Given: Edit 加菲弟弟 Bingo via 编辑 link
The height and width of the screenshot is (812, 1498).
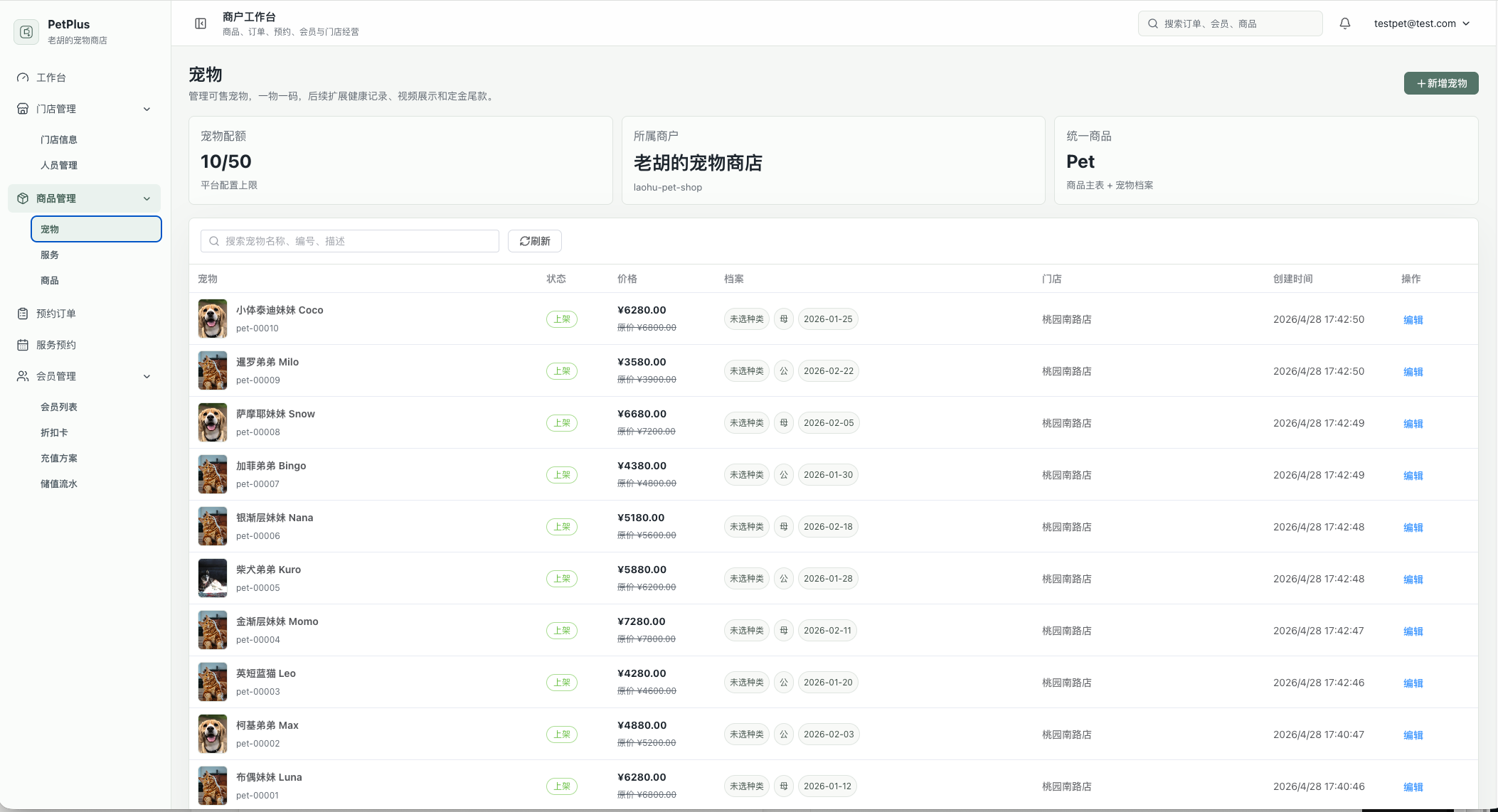Looking at the screenshot, I should (1413, 476).
